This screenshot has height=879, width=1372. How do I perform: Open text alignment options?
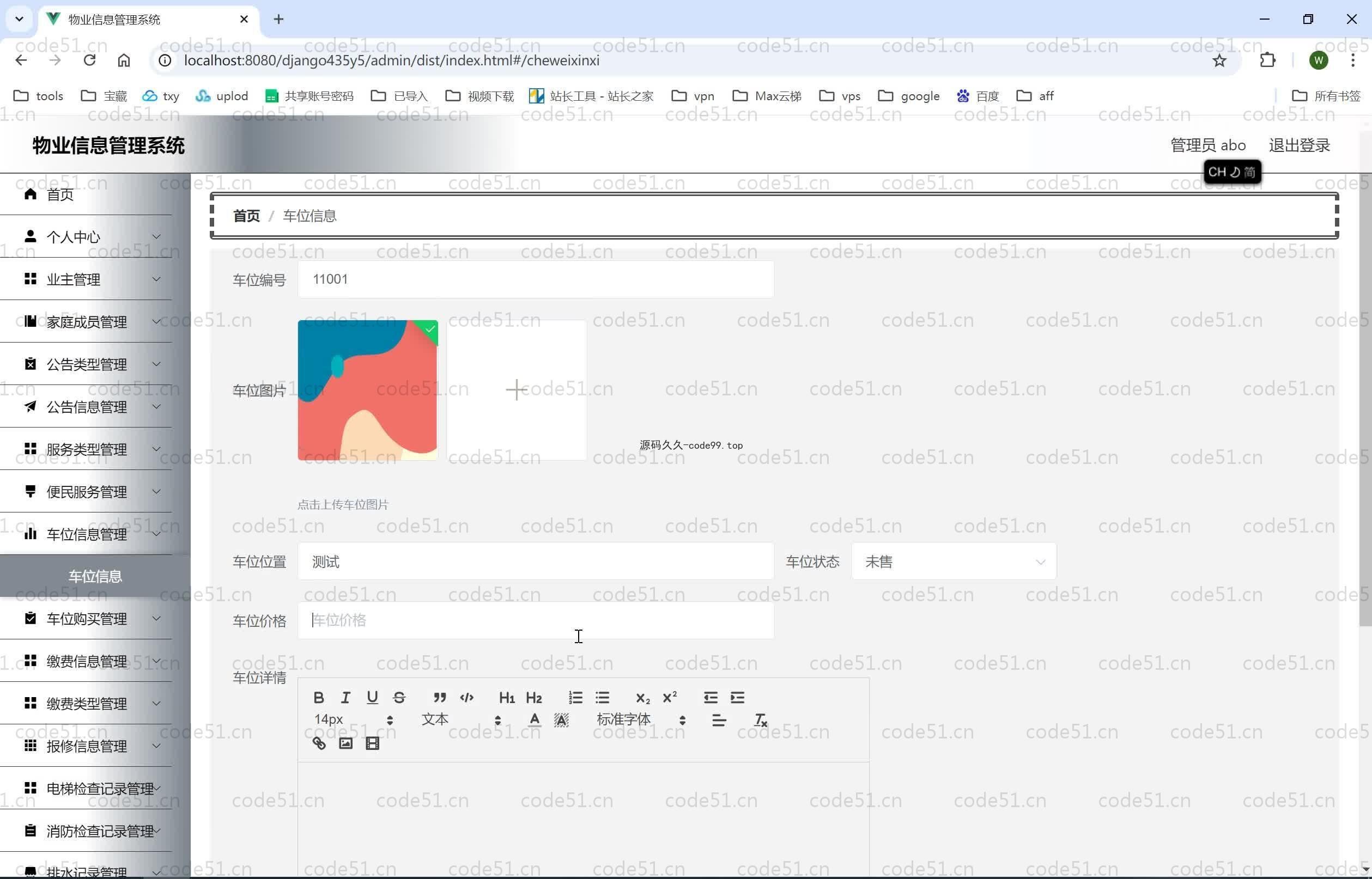pos(719,721)
